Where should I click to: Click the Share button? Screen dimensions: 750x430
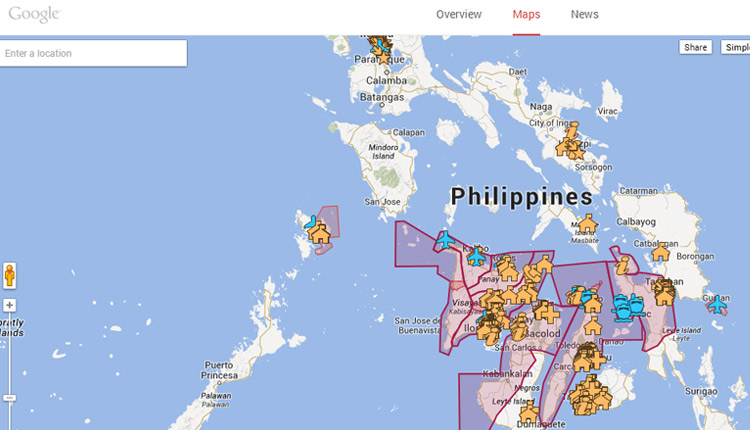pyautogui.click(x=695, y=47)
